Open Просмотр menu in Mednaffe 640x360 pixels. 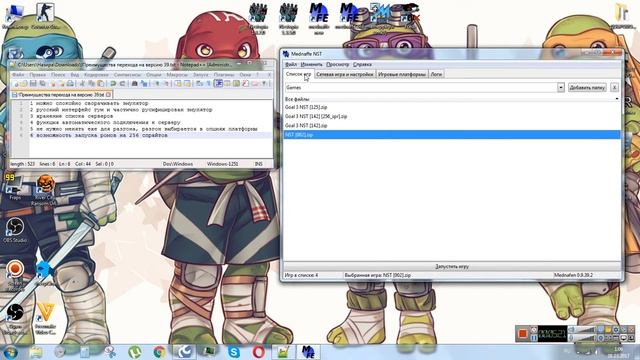click(x=338, y=64)
